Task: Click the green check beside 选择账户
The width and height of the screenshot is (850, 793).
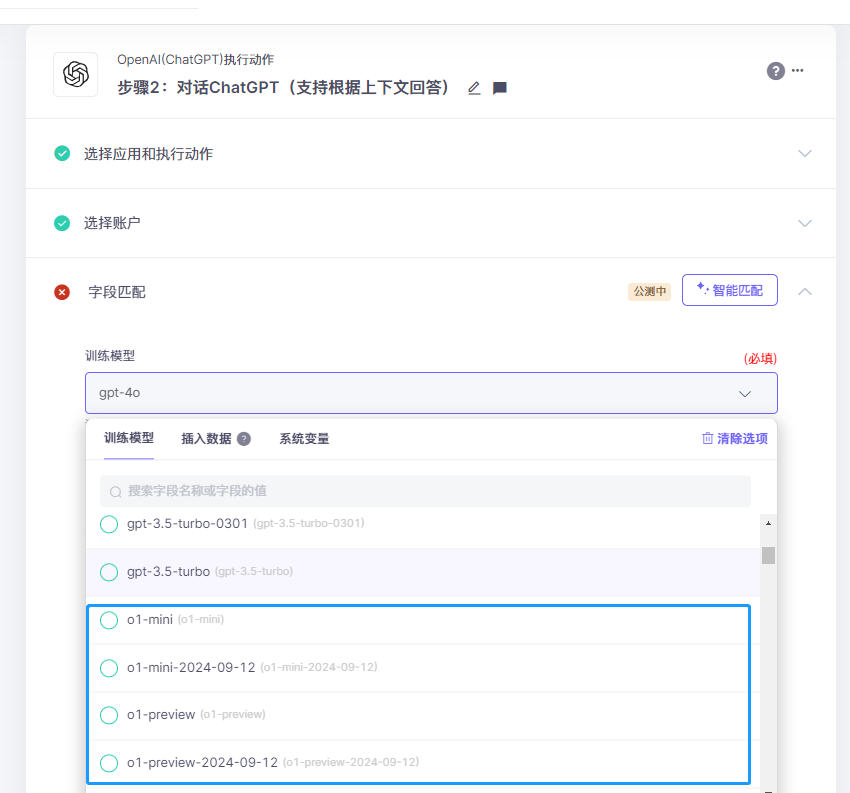Action: coord(62,223)
